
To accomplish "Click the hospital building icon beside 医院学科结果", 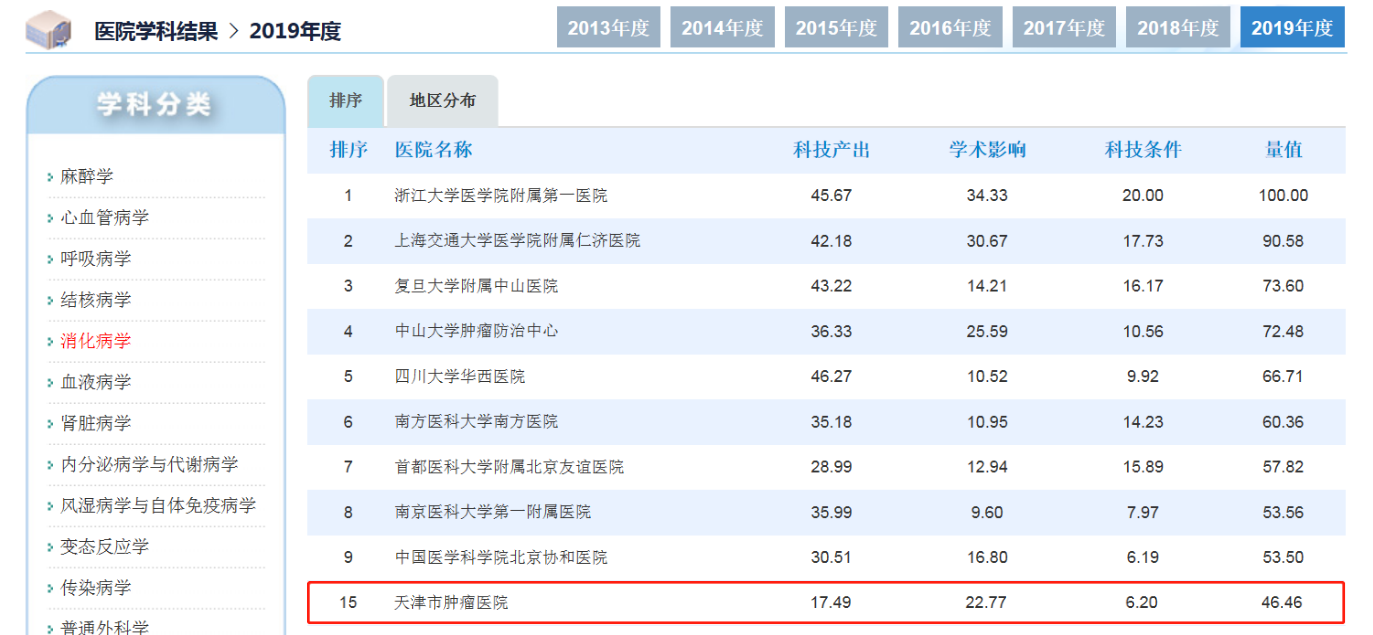I will coord(49,29).
